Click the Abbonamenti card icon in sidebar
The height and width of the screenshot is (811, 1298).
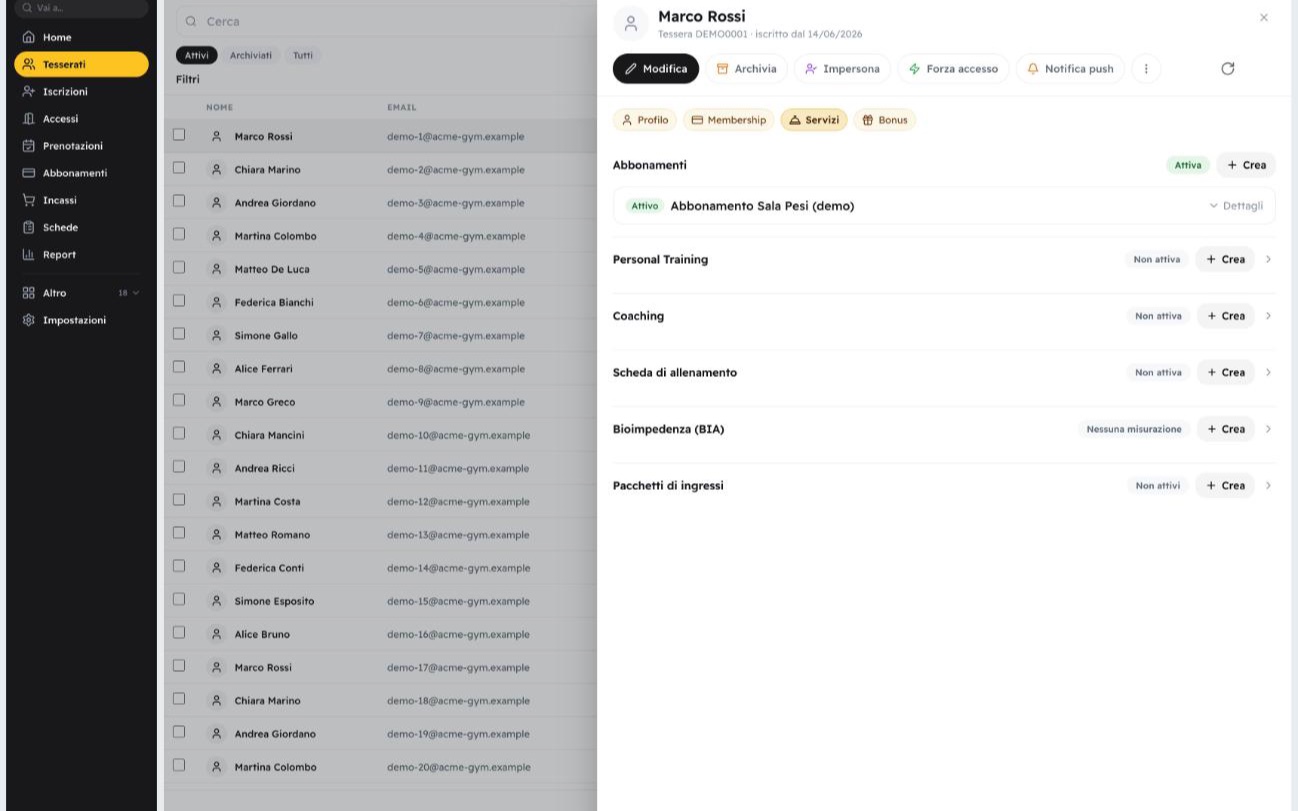(x=29, y=172)
